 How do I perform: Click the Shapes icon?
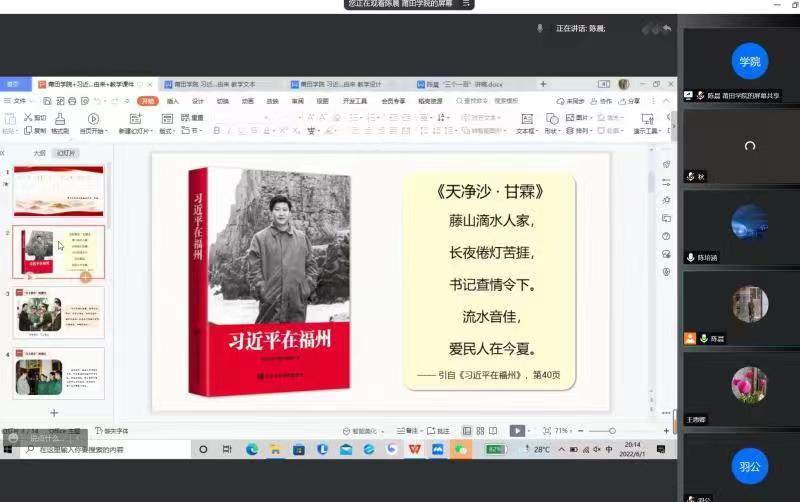pyautogui.click(x=552, y=119)
